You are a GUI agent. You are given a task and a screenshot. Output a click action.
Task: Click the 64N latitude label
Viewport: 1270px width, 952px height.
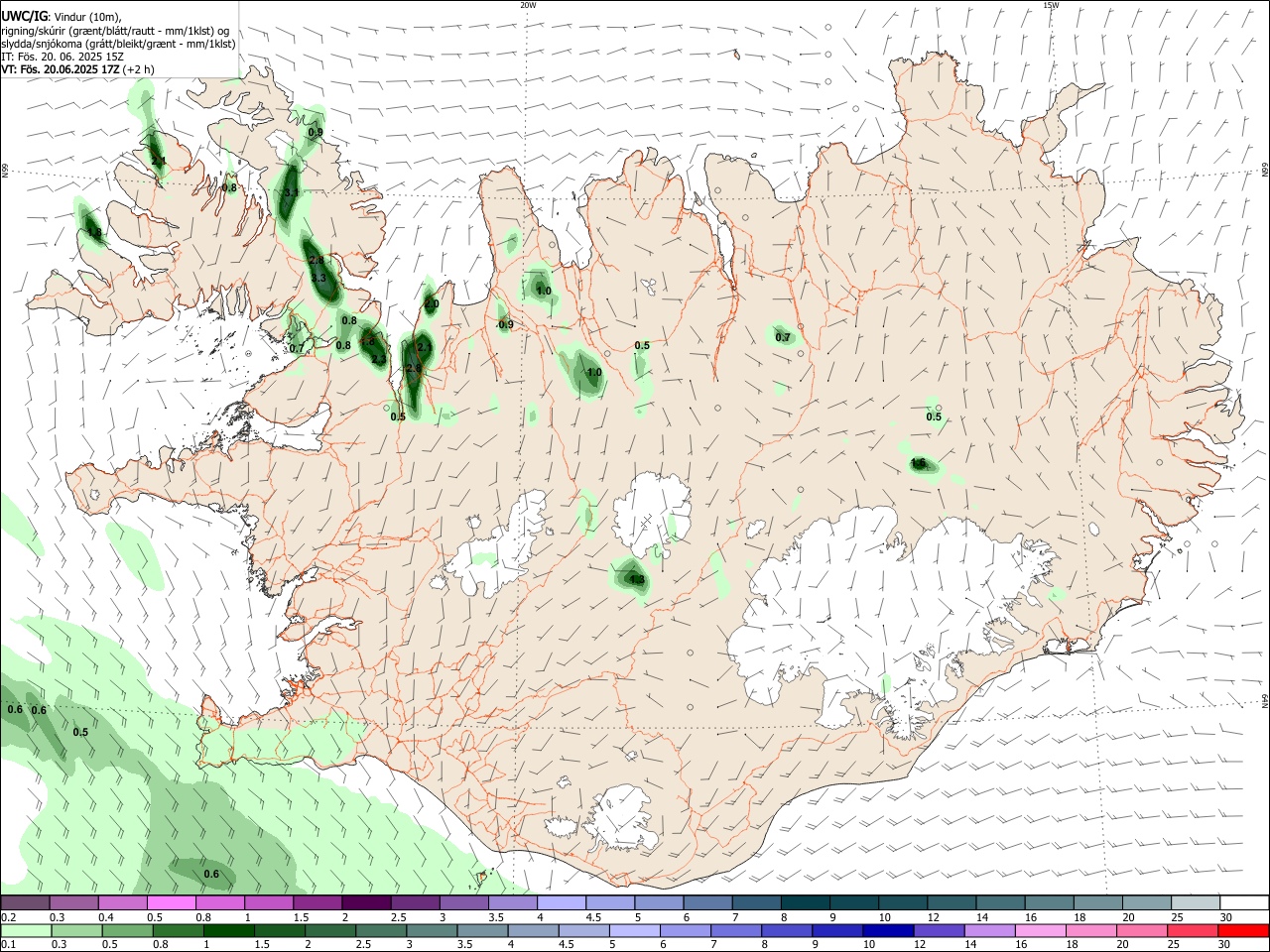coord(1265,700)
